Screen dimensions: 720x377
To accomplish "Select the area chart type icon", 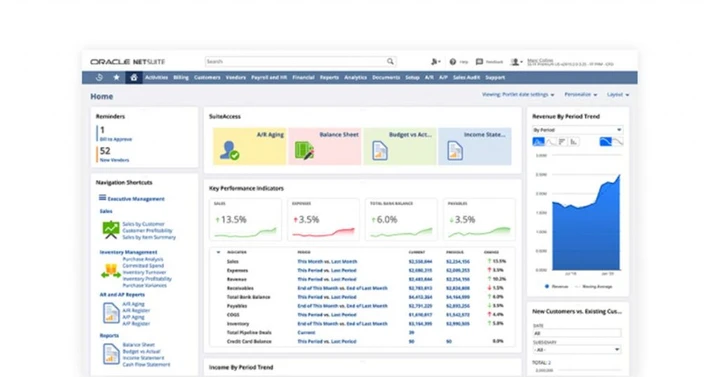I will point(538,142).
